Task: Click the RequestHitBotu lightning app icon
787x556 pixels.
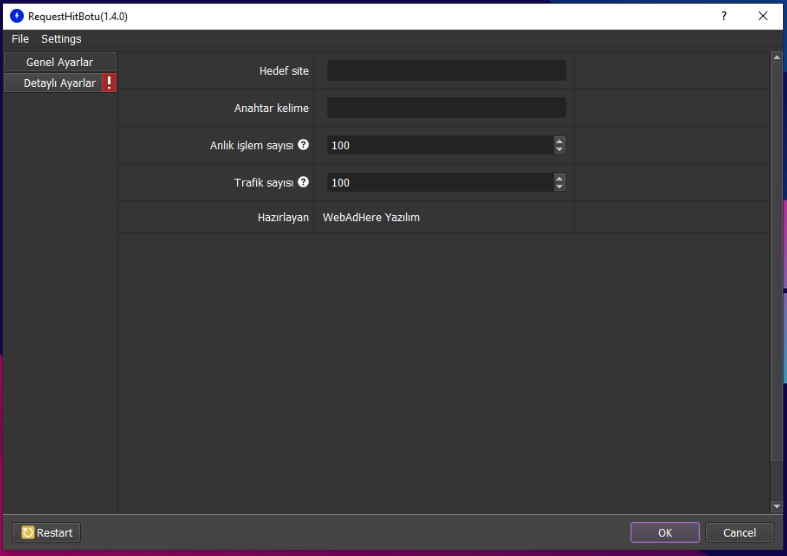Action: coord(16,16)
